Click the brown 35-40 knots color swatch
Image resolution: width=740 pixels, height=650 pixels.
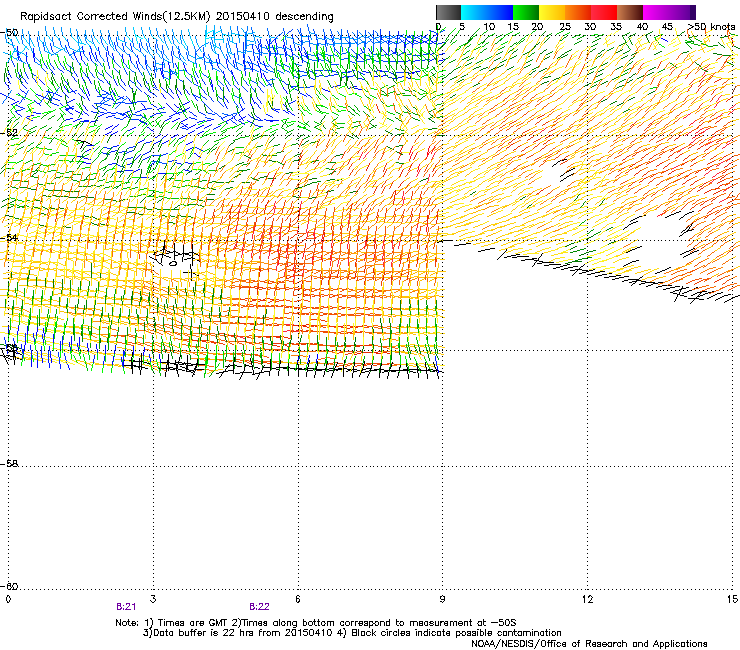click(x=630, y=12)
